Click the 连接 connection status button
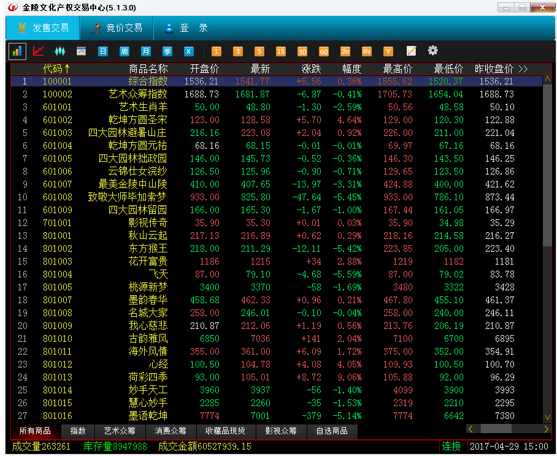The width and height of the screenshot is (557, 456). click(451, 446)
